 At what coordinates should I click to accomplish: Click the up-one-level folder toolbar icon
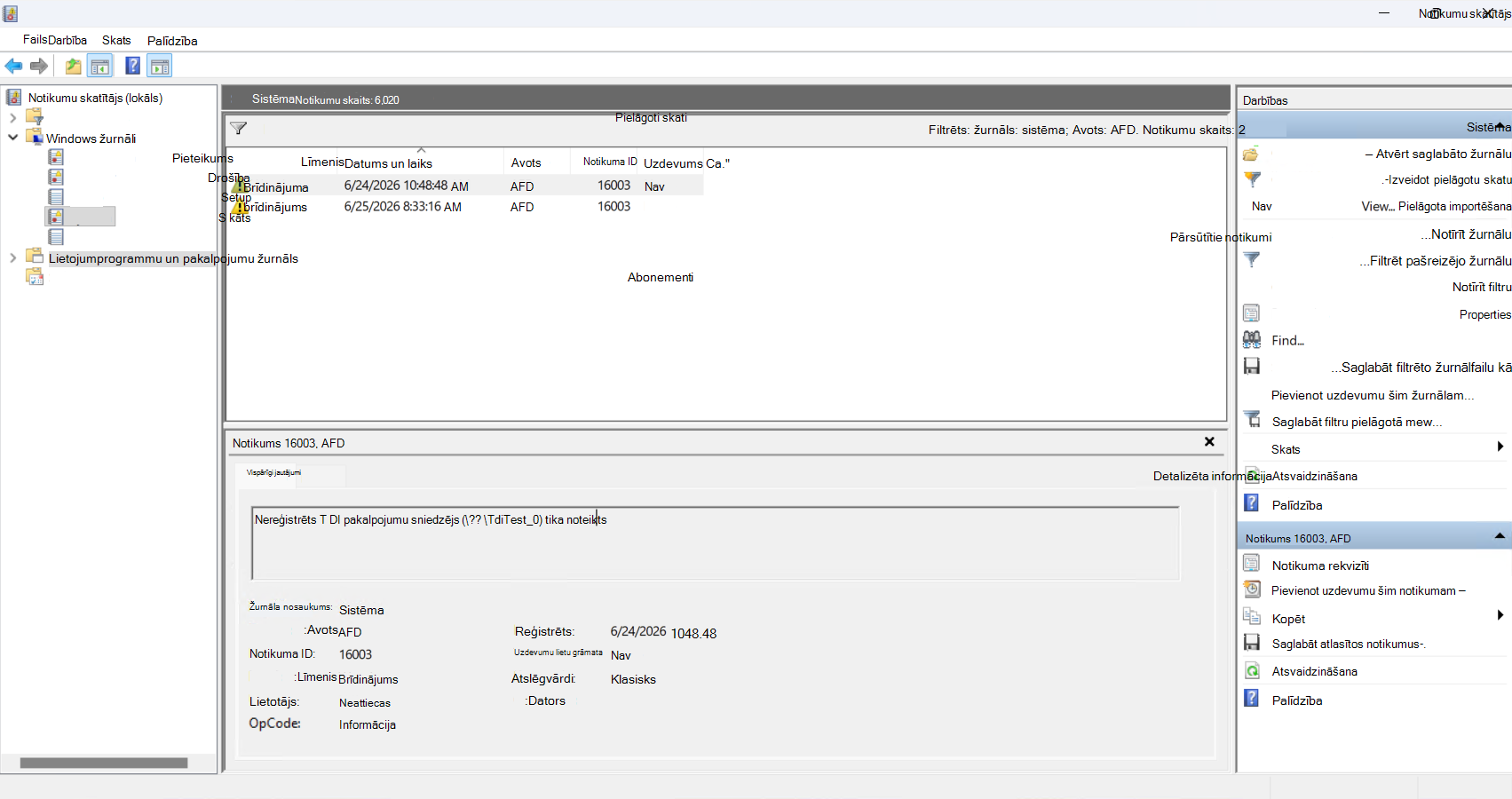coord(73,66)
